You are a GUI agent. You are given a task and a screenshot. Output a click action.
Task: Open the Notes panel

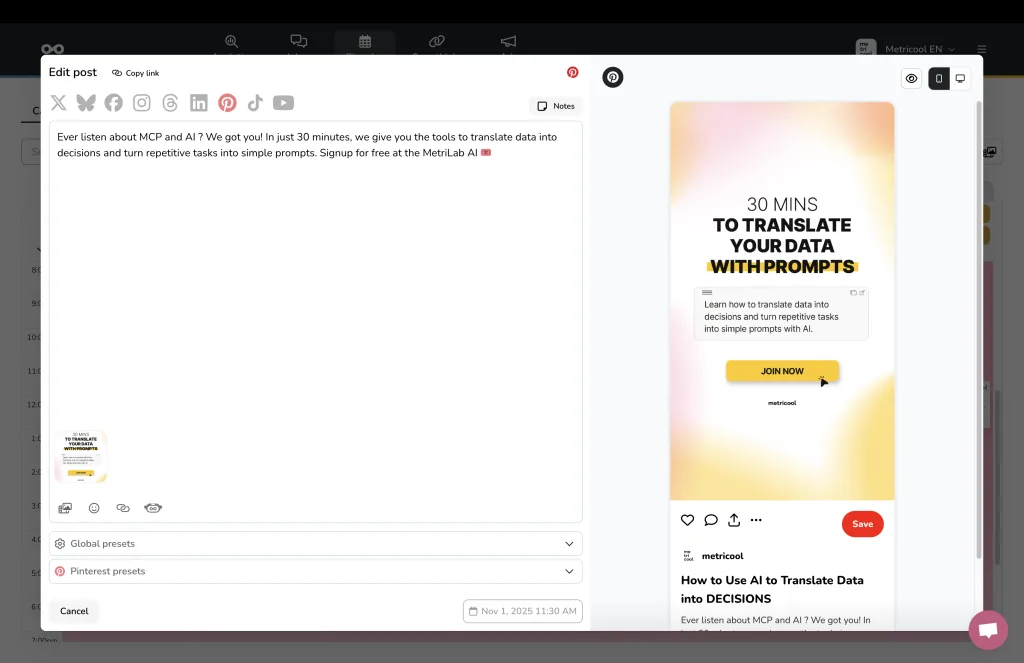pos(556,106)
